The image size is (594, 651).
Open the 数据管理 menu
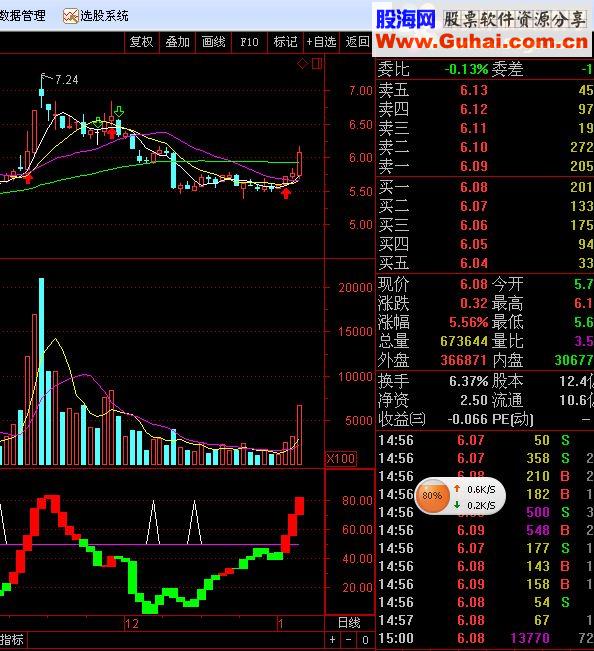click(x=22, y=16)
